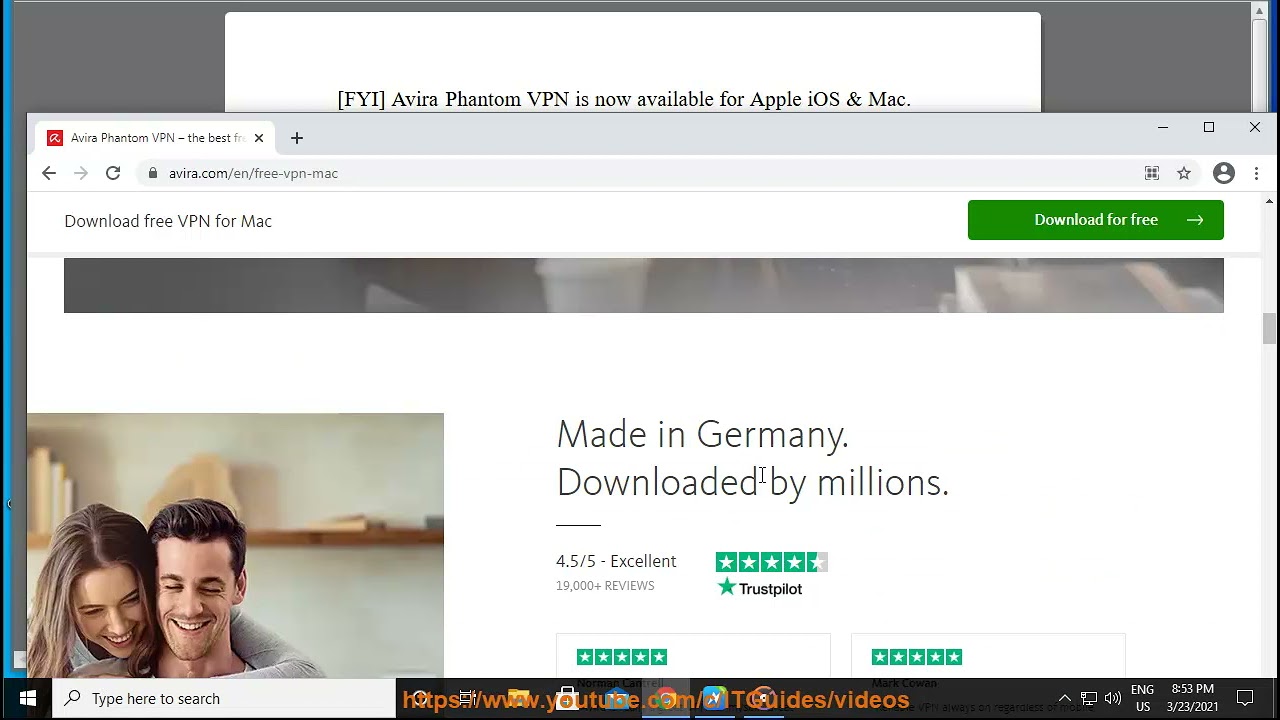Screen dimensions: 1280x720
Task: Click the smiling couple photo
Action: [235, 546]
